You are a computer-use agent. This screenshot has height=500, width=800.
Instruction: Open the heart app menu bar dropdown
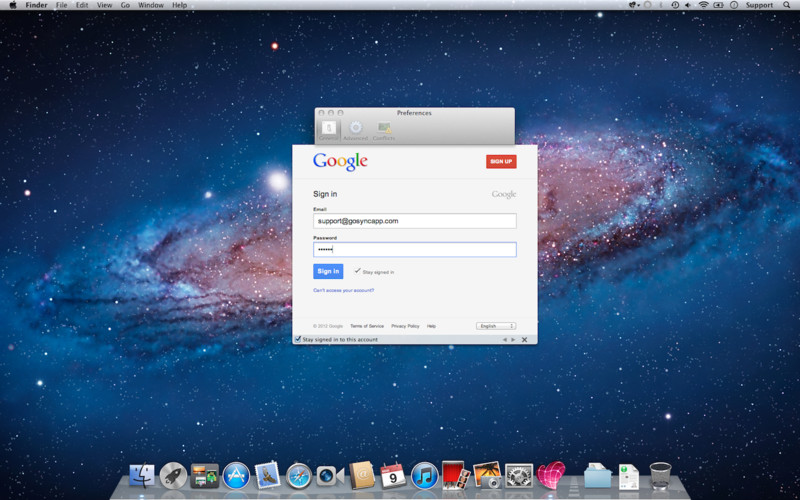point(634,5)
